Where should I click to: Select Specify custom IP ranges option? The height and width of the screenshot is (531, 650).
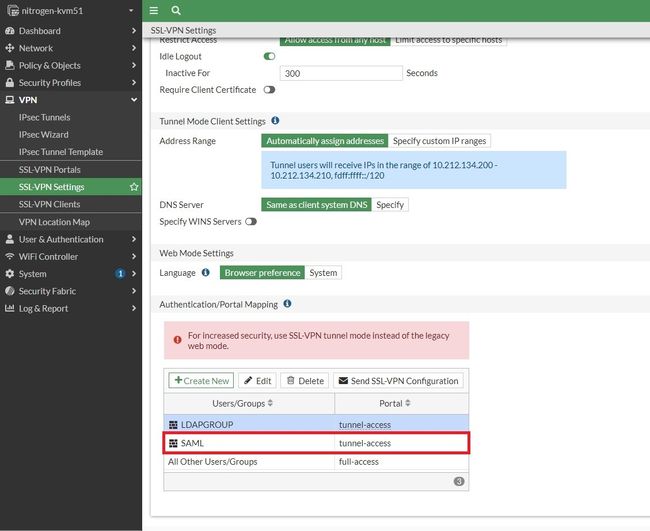pos(440,141)
